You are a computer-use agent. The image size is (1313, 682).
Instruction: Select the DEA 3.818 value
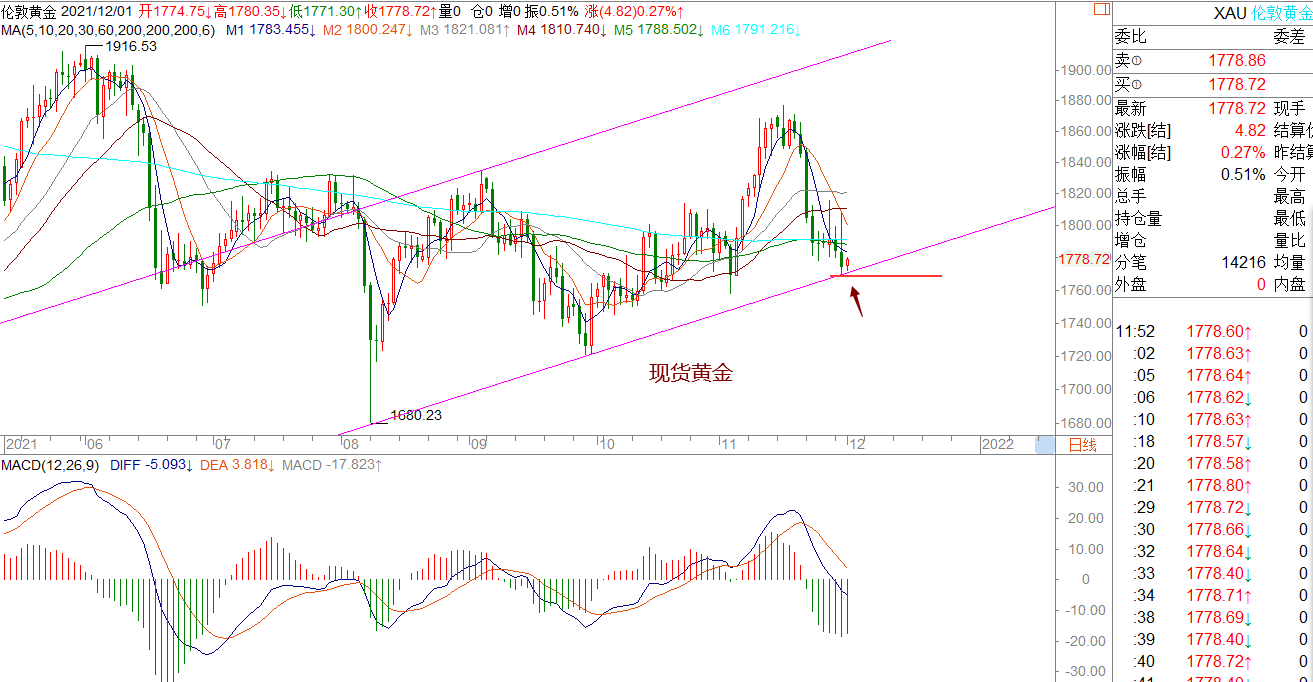[236, 465]
